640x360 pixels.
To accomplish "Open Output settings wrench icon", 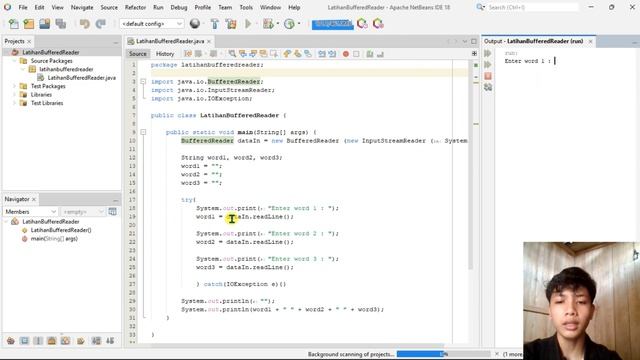I will click(488, 87).
